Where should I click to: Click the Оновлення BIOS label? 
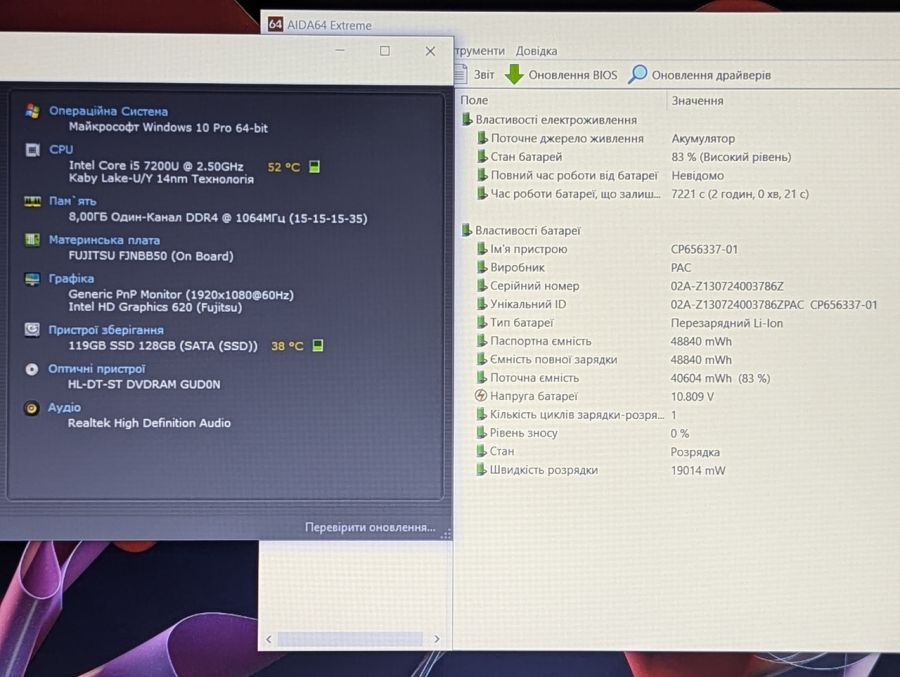(573, 75)
